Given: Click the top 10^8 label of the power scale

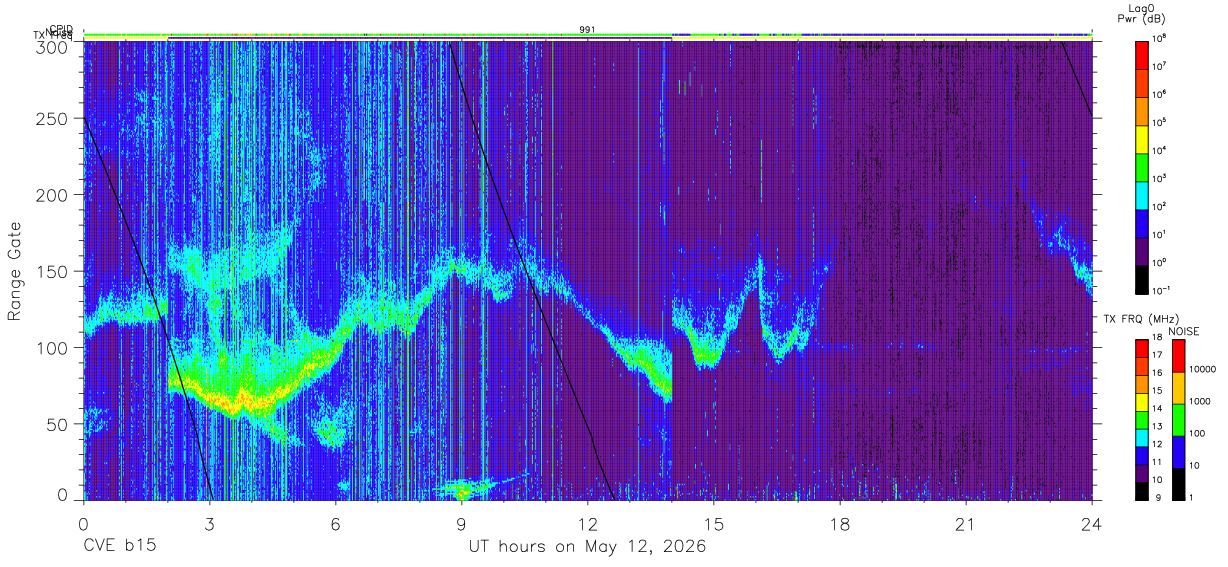Looking at the screenshot, I should (x=1161, y=38).
